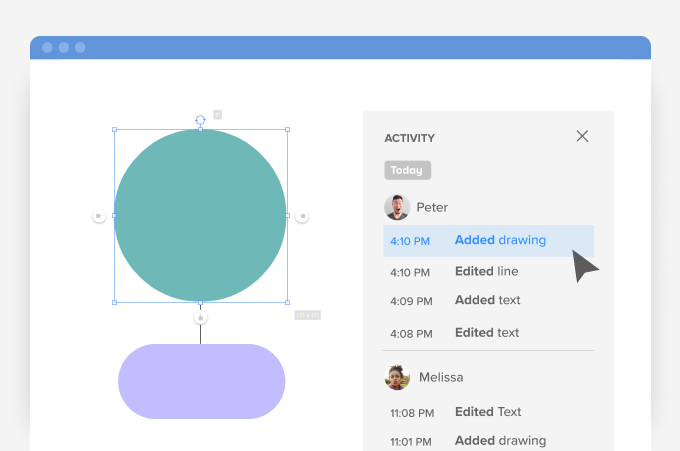Click the right connector handle beside the circle
The height and width of the screenshot is (451, 680).
coord(302,216)
